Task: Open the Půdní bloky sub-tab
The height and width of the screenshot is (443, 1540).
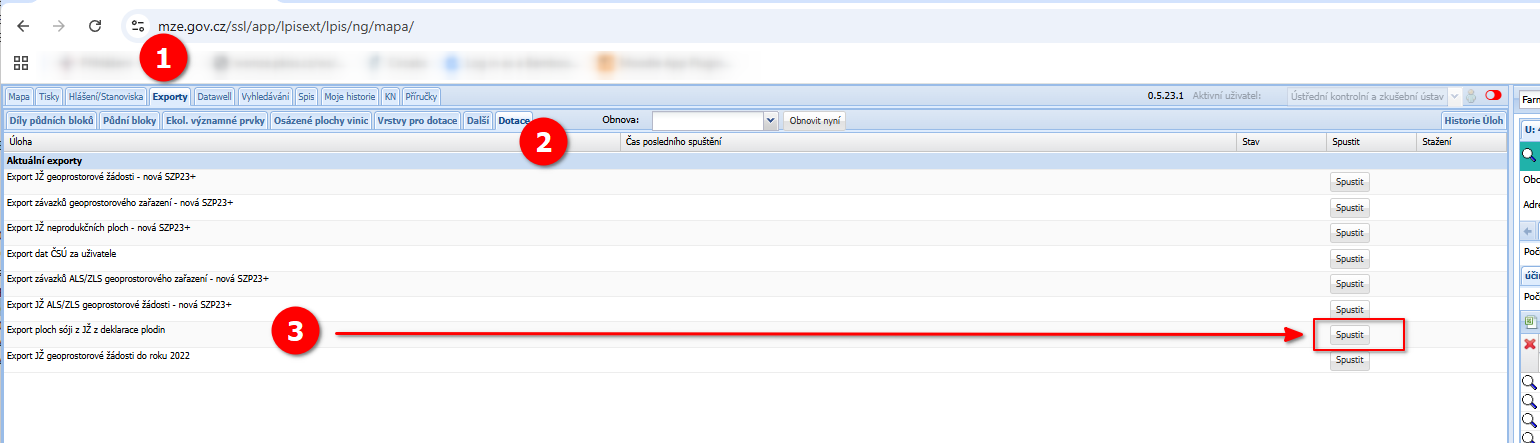Action: (x=129, y=120)
